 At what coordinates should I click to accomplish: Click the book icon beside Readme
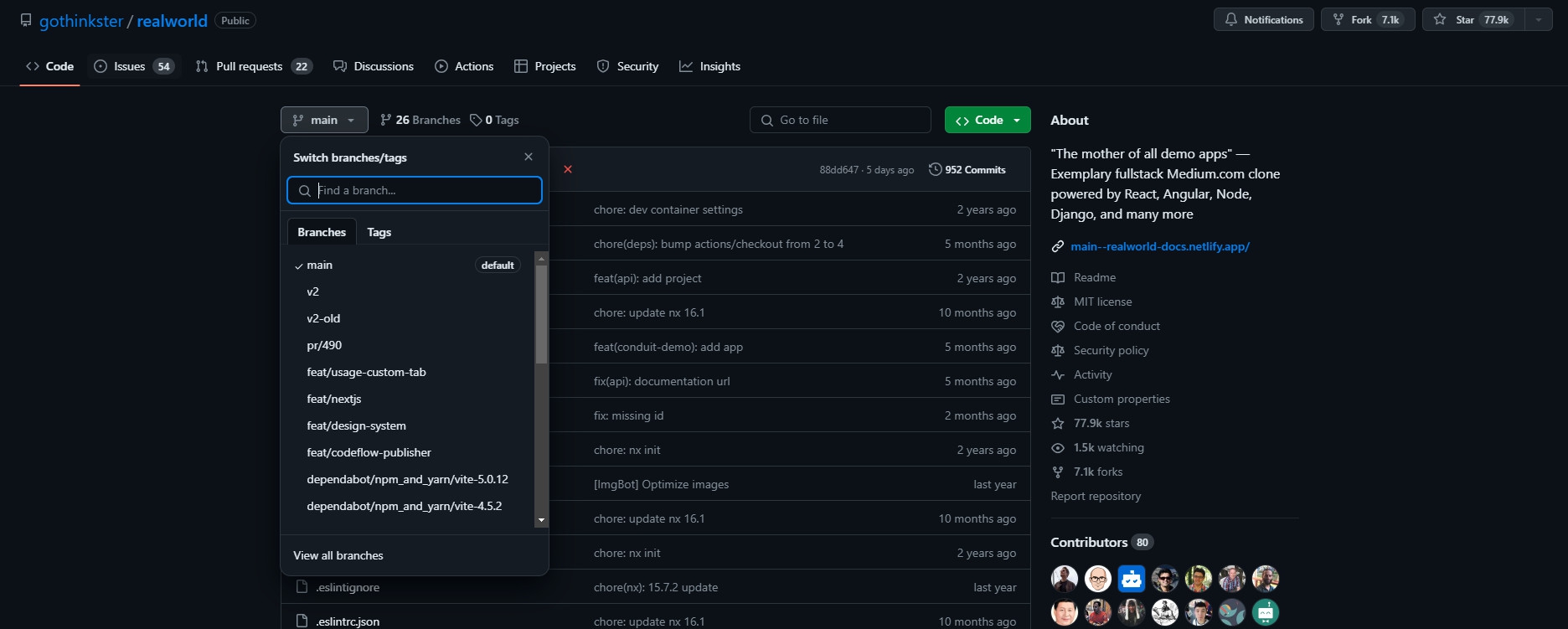coord(1058,277)
